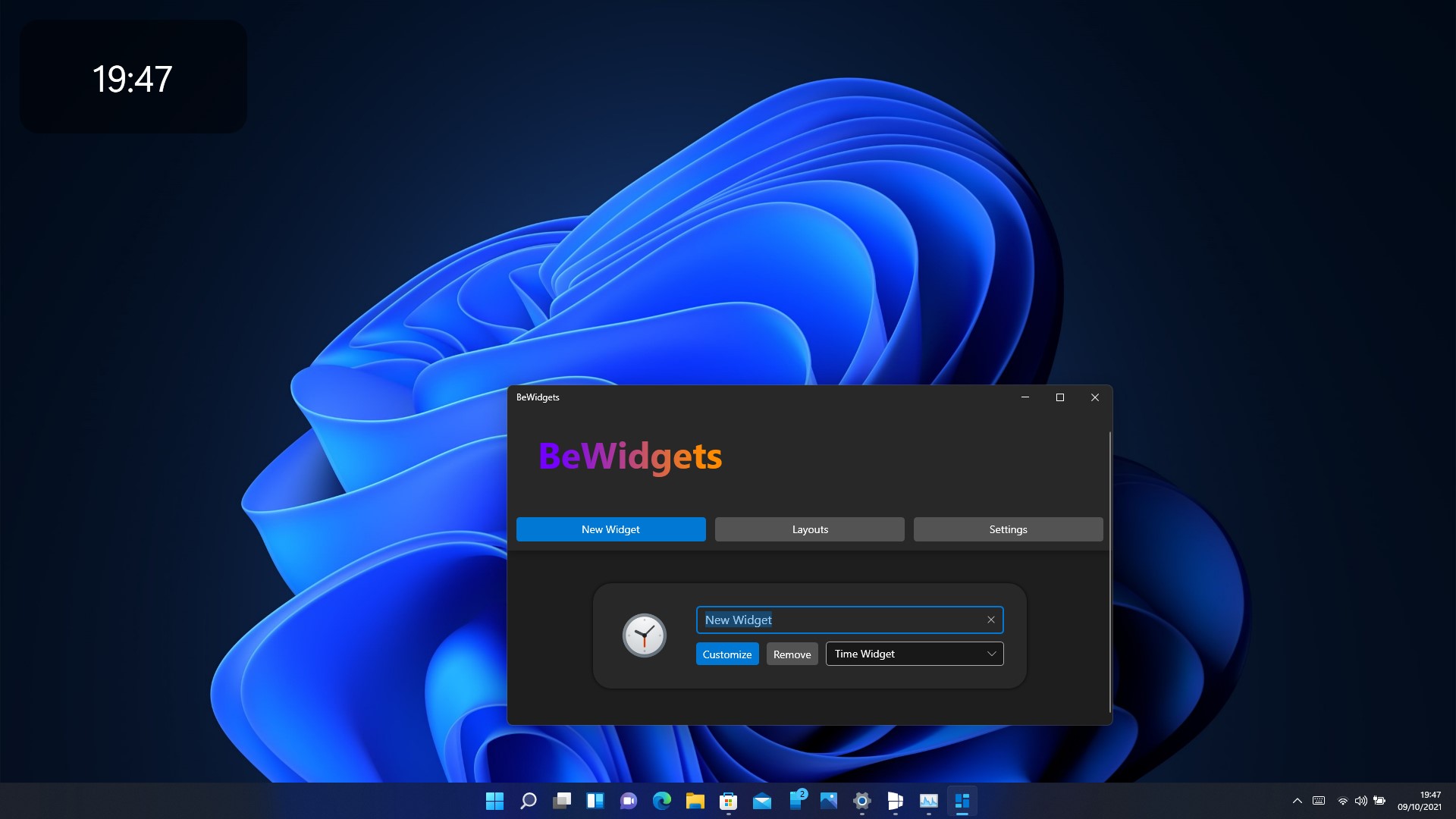Switch to the Layouts tab

[x=810, y=529]
